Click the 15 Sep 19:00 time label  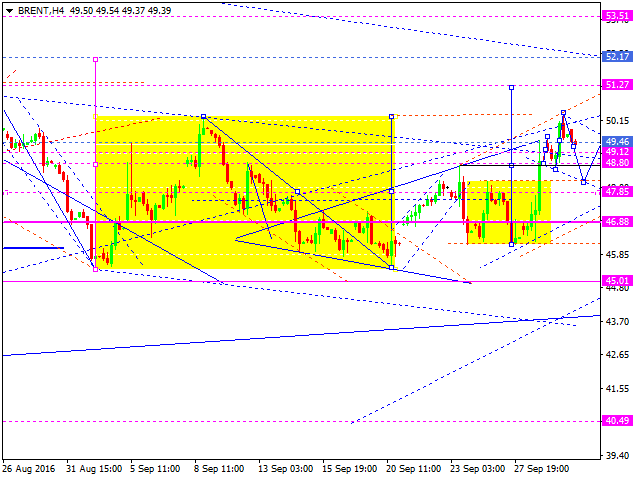pyautogui.click(x=350, y=469)
